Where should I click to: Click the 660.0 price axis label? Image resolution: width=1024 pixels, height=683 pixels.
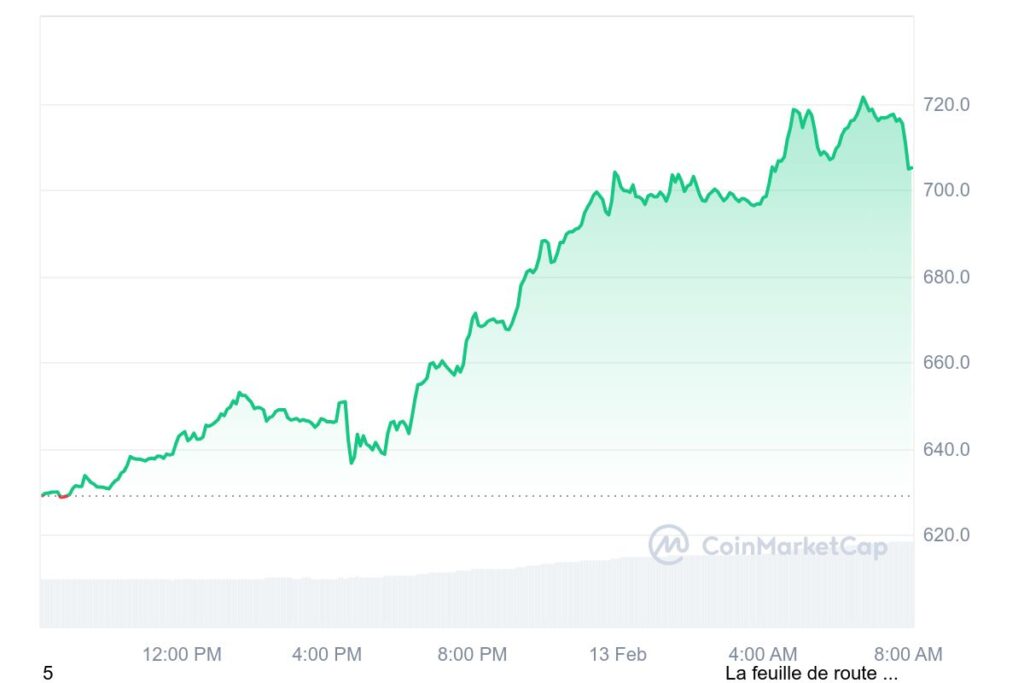click(x=945, y=363)
